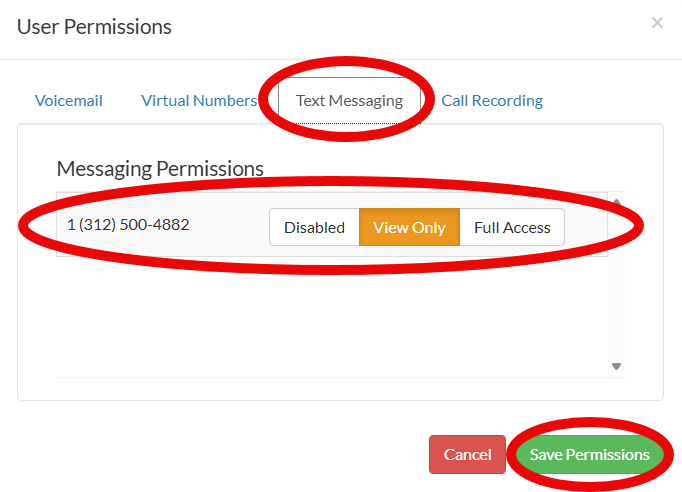Set messaging permission to Disabled

[x=314, y=227]
